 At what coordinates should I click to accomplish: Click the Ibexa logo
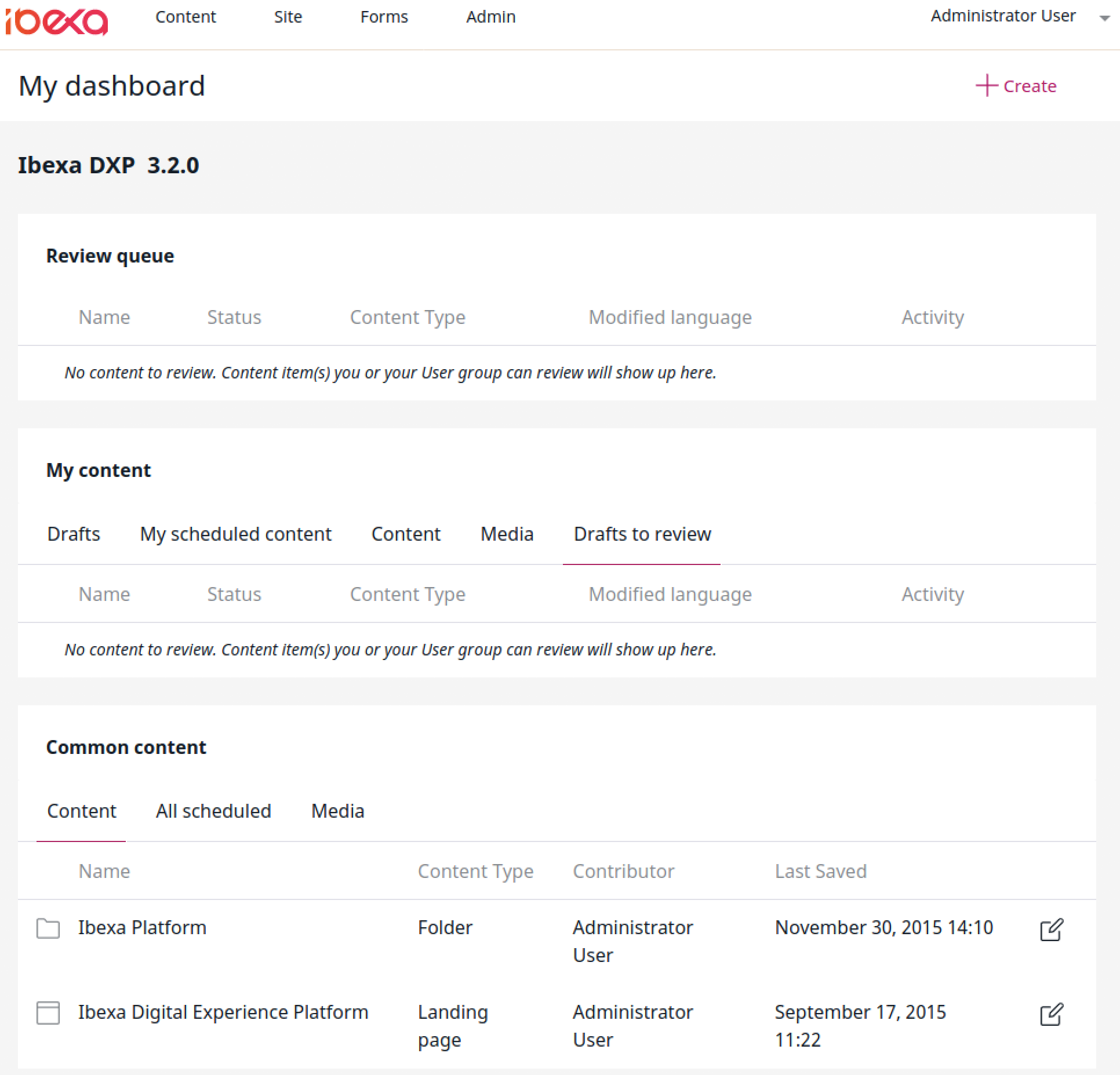(57, 22)
